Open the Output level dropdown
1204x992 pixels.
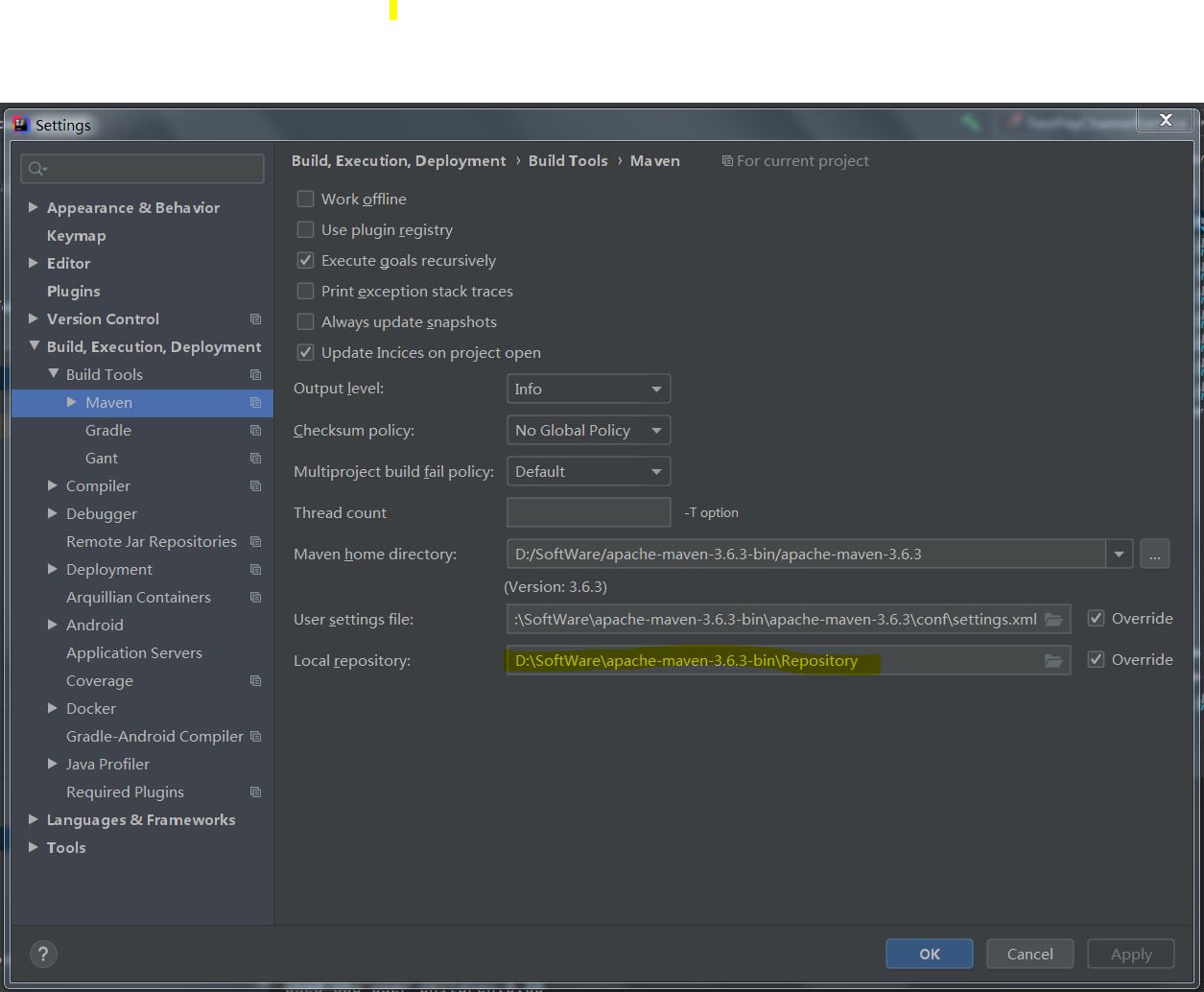tap(588, 389)
